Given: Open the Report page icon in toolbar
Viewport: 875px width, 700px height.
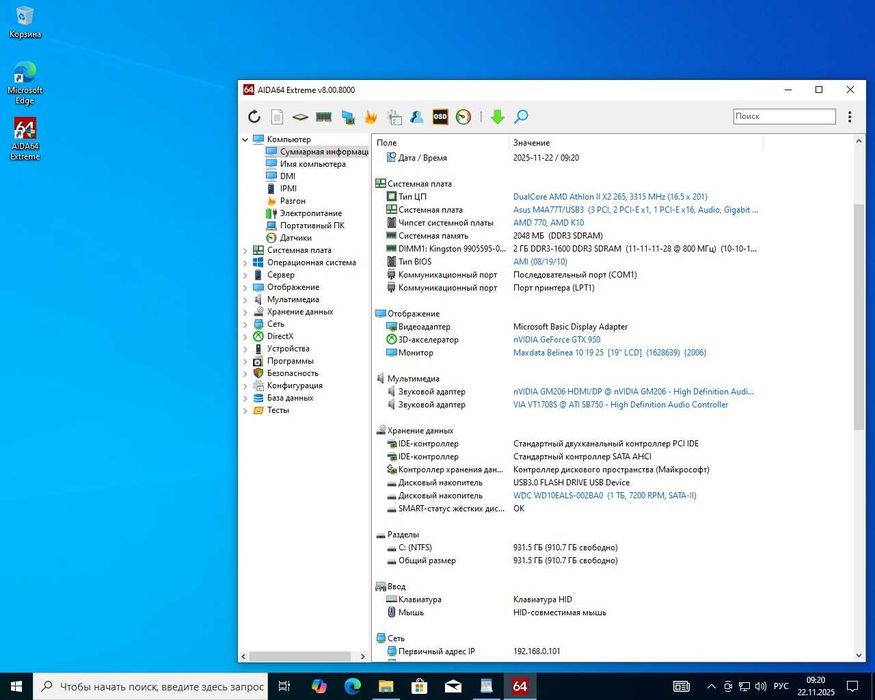Looking at the screenshot, I should point(277,117).
